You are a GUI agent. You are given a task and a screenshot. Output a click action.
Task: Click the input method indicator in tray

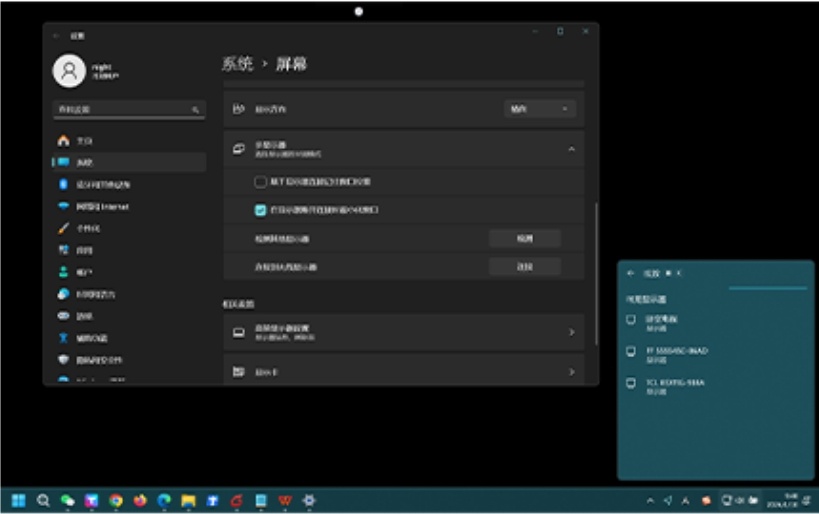685,501
